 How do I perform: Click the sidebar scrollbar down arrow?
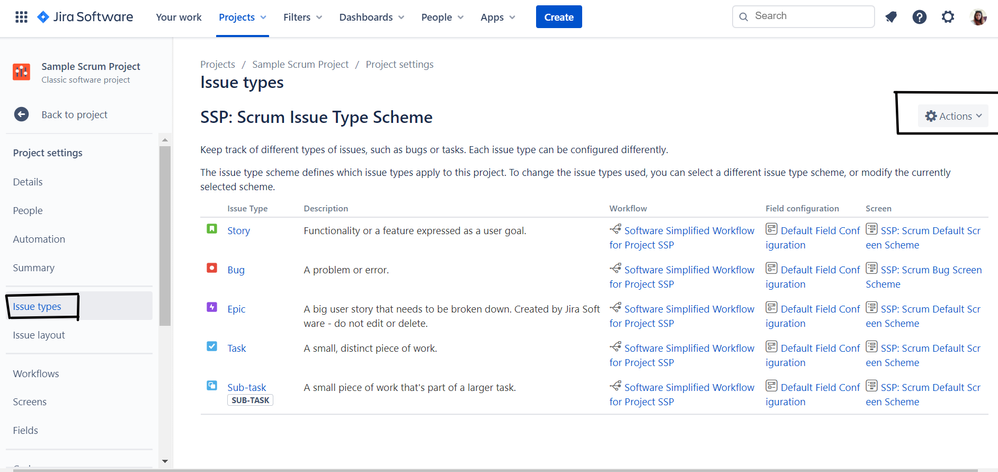[x=165, y=461]
